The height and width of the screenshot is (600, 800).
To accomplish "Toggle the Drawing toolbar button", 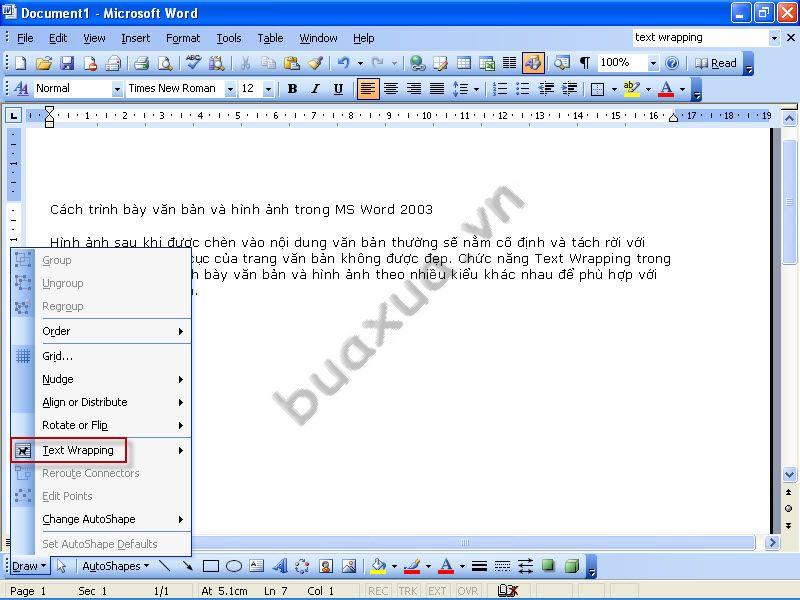I will pyautogui.click(x=533, y=63).
